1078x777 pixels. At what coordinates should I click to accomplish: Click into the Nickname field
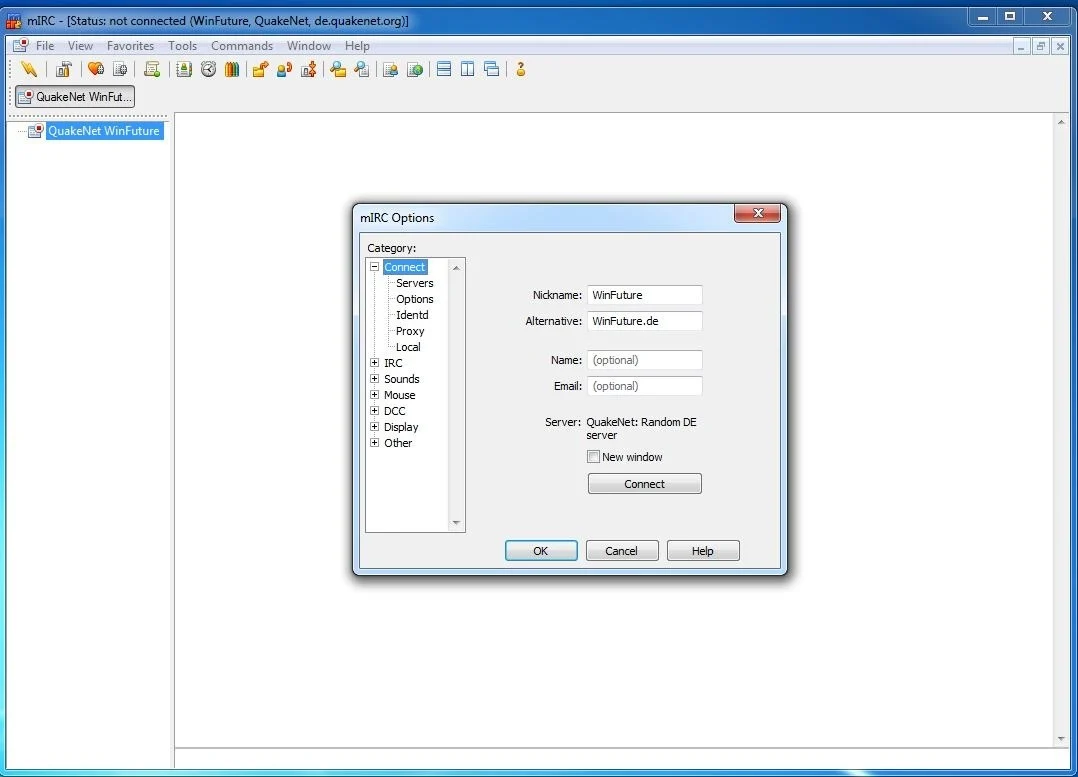click(x=645, y=295)
